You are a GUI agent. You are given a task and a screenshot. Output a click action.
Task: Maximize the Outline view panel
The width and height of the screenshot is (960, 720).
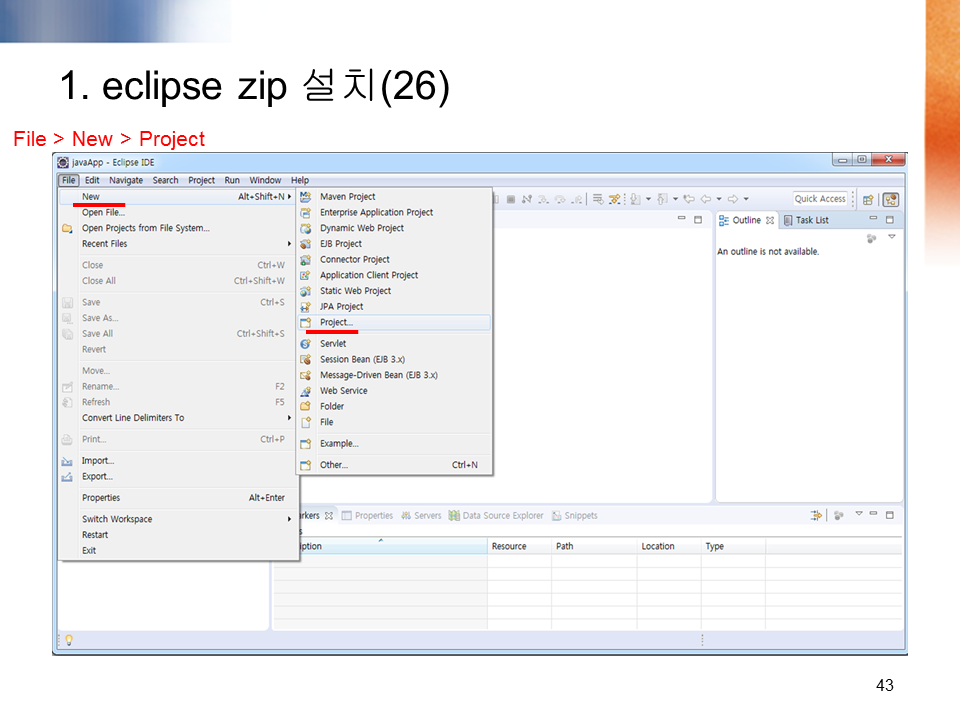click(890, 219)
